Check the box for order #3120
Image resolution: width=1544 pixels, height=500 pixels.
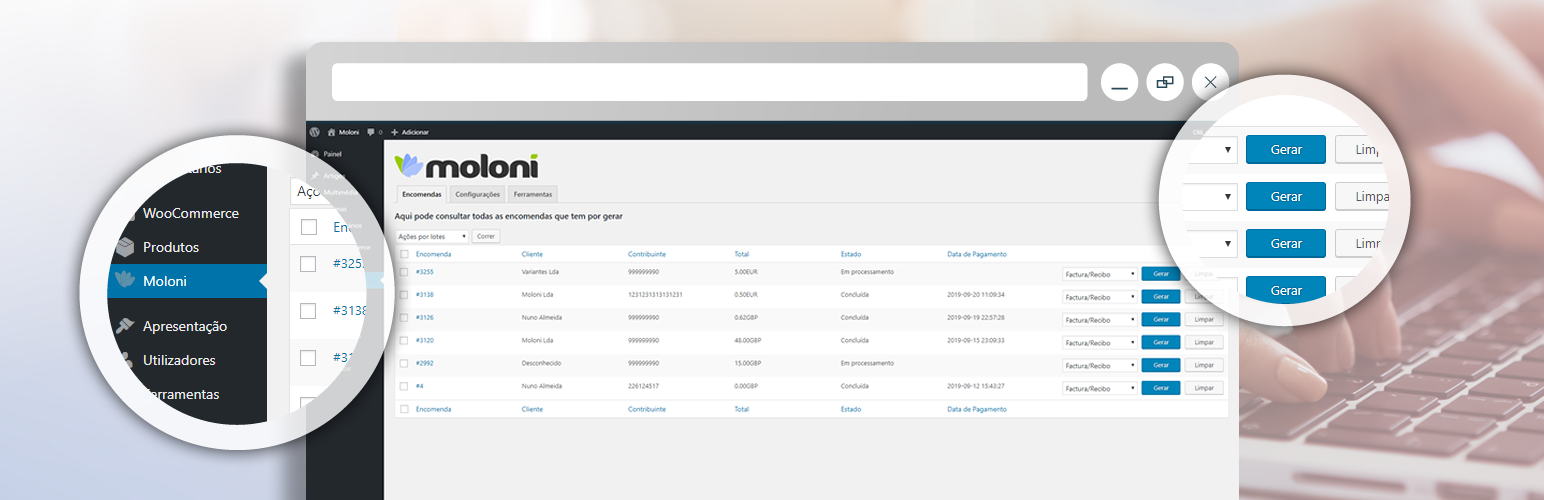tap(405, 340)
